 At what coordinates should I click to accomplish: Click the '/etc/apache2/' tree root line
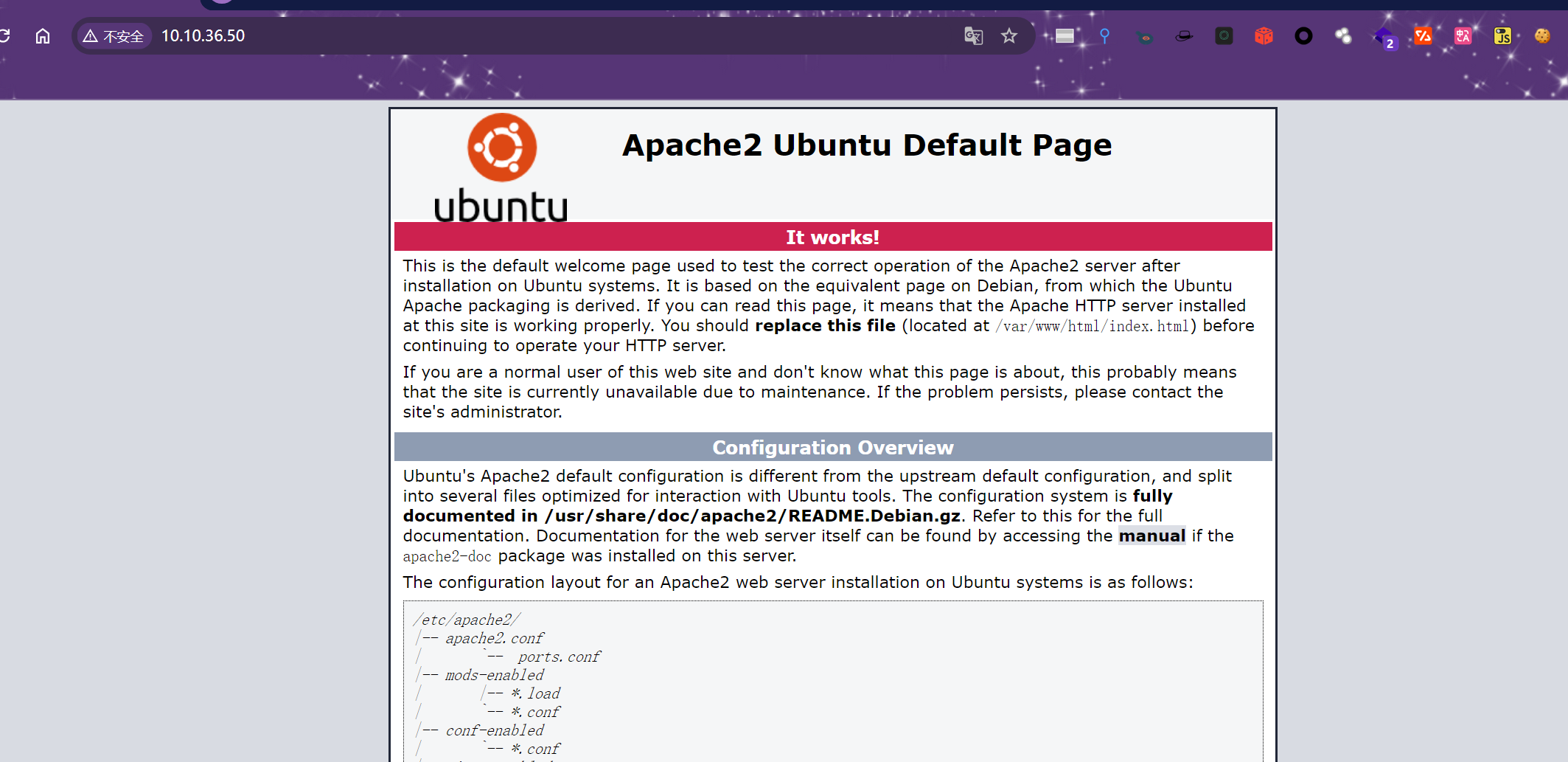(467, 620)
